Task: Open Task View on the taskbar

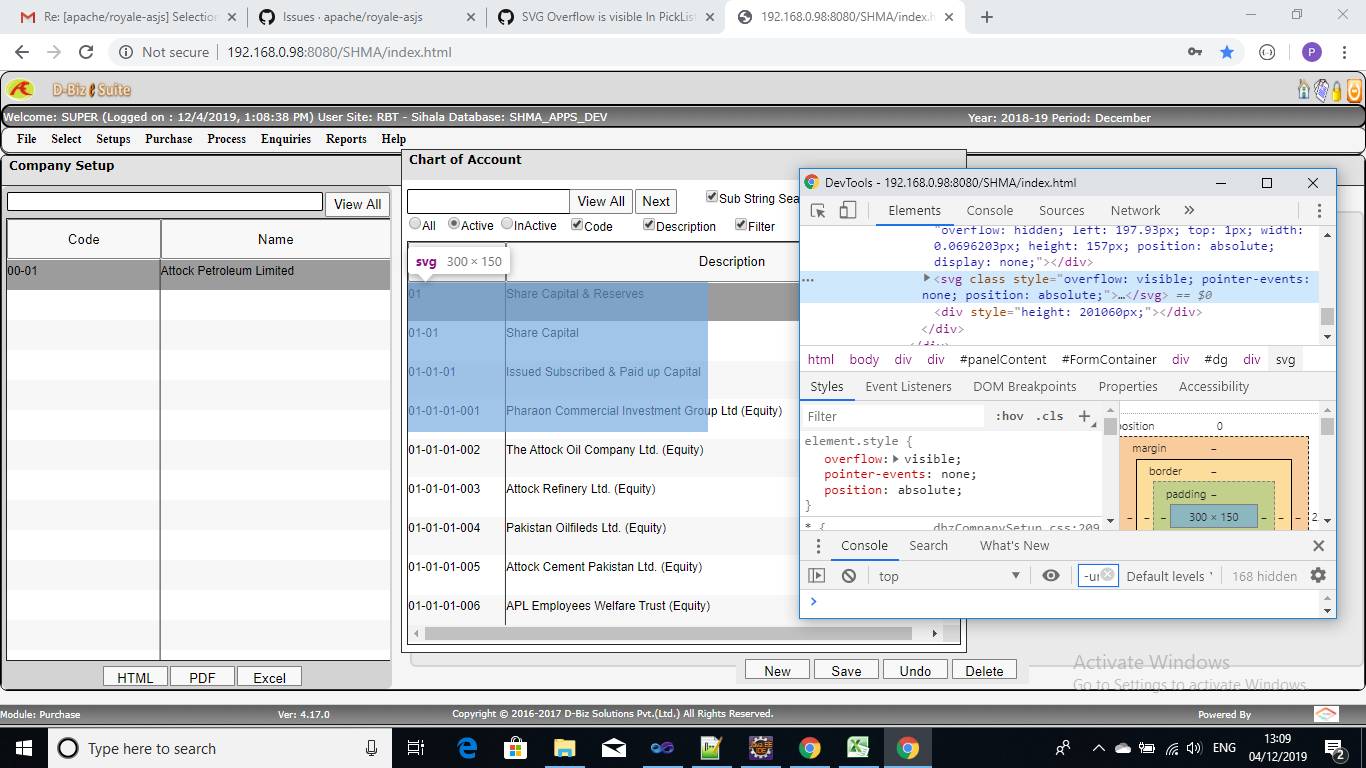Action: point(417,748)
